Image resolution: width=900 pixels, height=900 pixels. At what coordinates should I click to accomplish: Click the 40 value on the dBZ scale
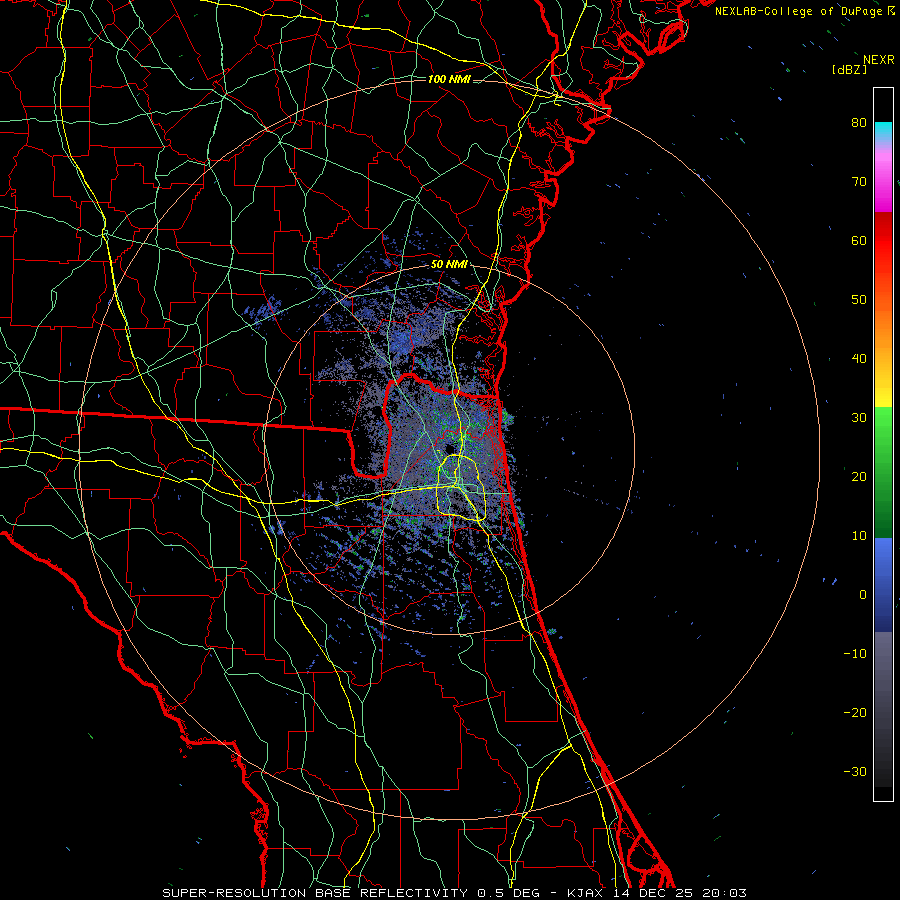859,359
